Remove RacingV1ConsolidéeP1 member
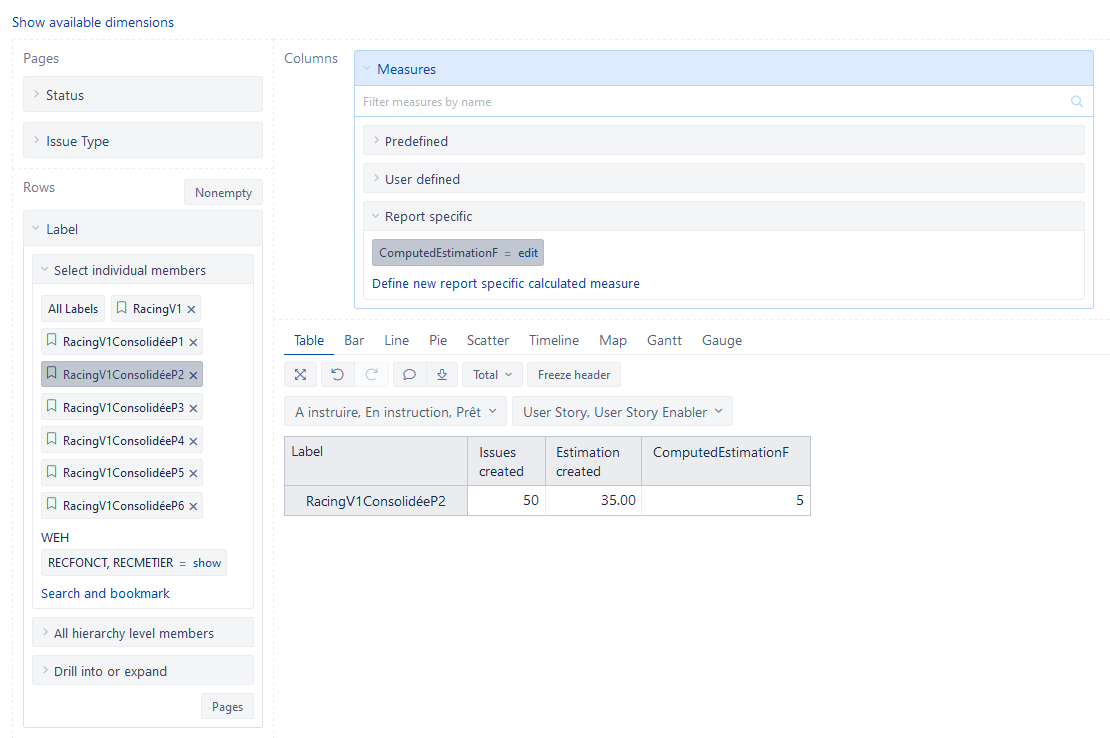 pos(193,342)
